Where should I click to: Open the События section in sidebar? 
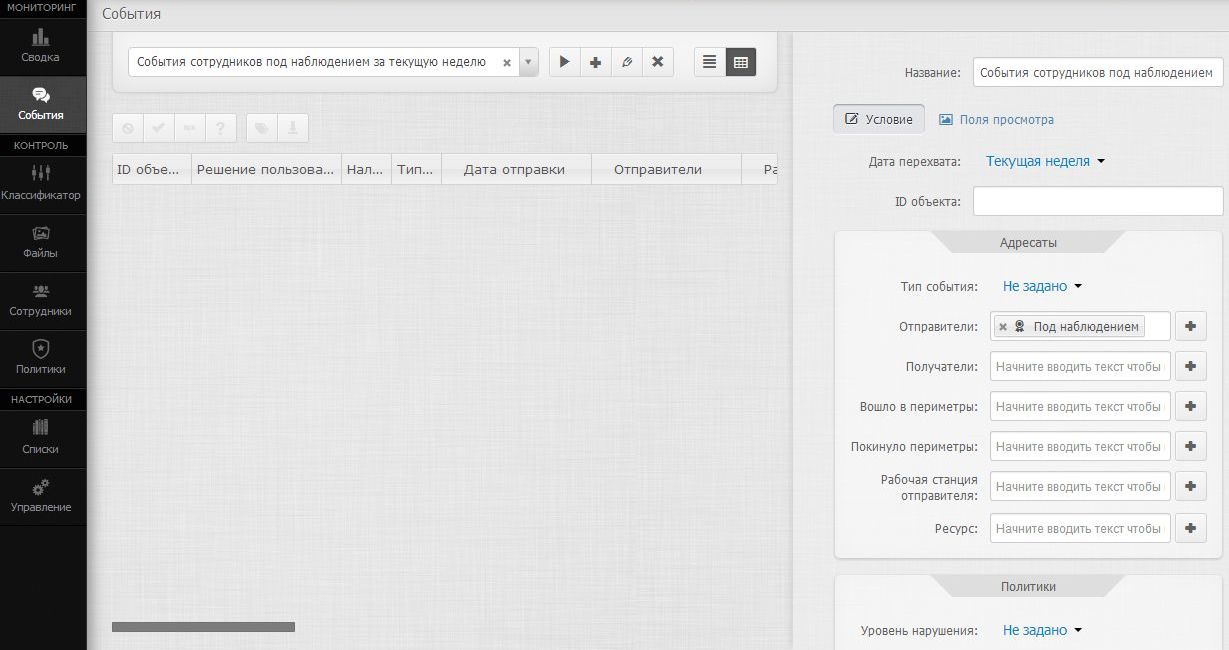point(41,104)
